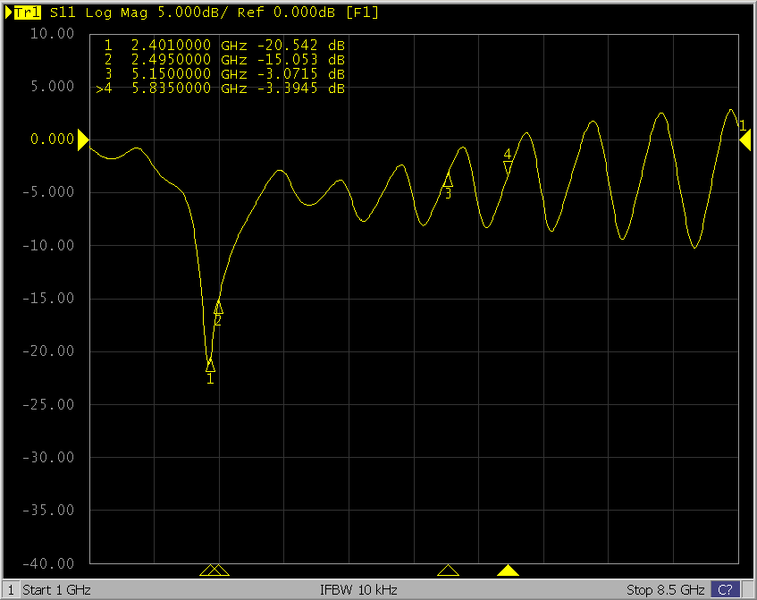Click the filled marker 4 indicator on frequency axis
The height and width of the screenshot is (600, 757).
point(508,571)
